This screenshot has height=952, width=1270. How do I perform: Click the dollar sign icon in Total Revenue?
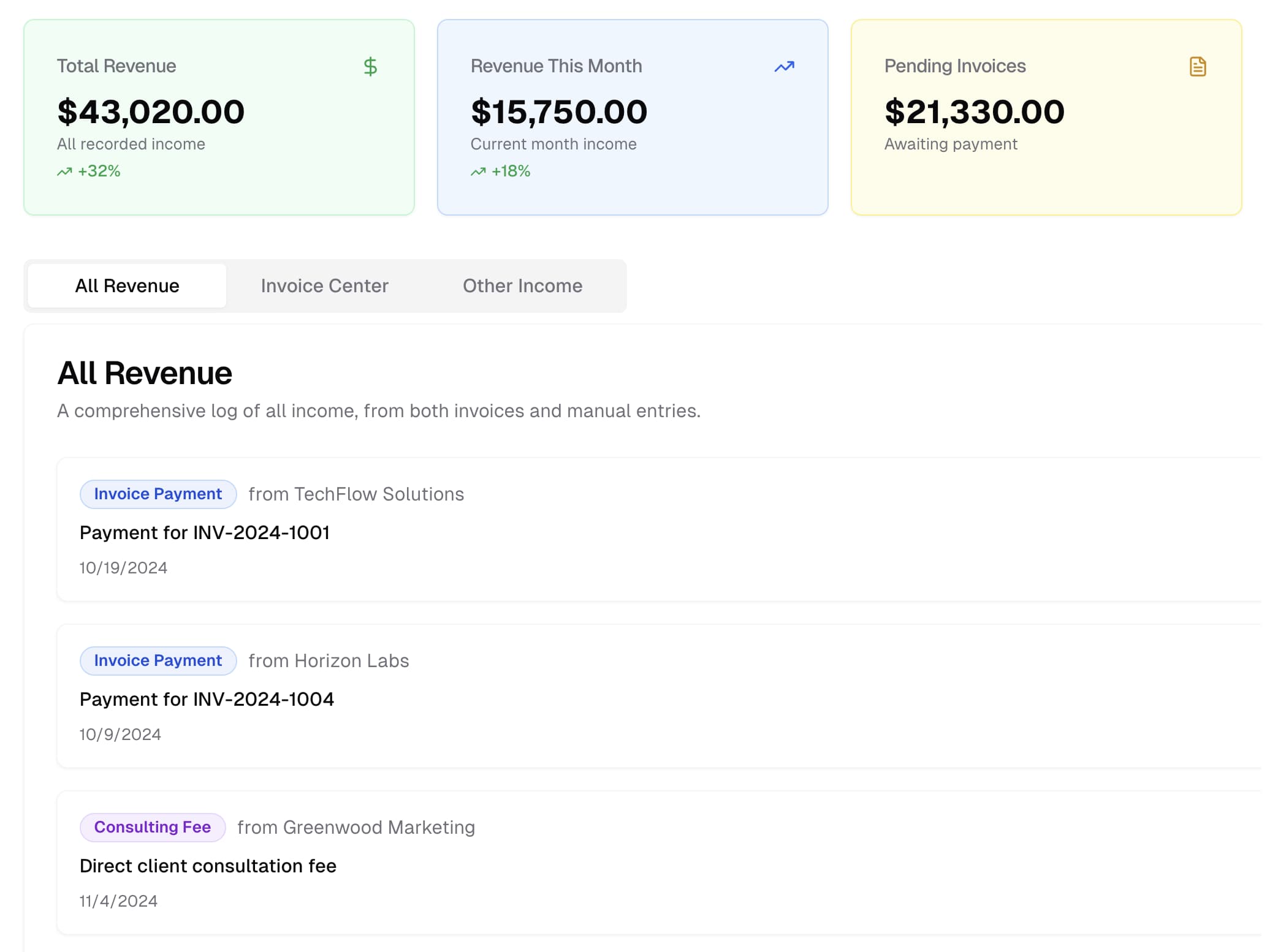(x=370, y=66)
